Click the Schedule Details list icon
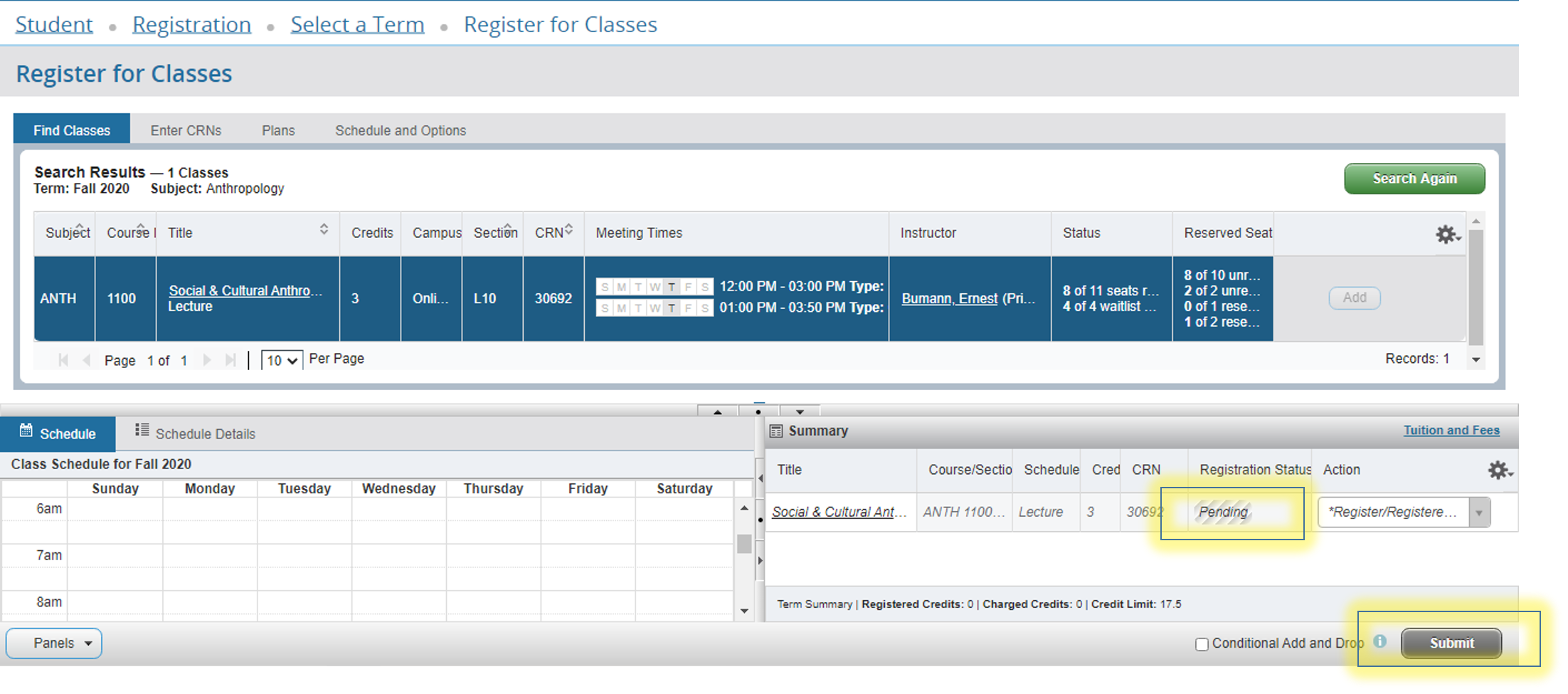 [141, 431]
